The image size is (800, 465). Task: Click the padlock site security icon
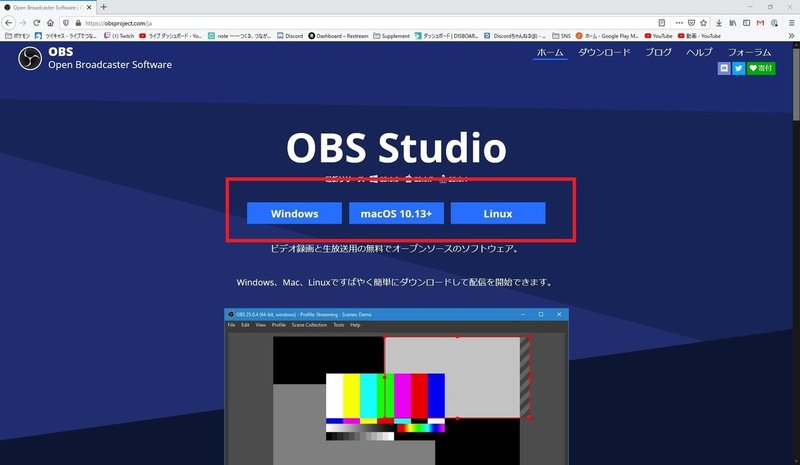[x=78, y=23]
